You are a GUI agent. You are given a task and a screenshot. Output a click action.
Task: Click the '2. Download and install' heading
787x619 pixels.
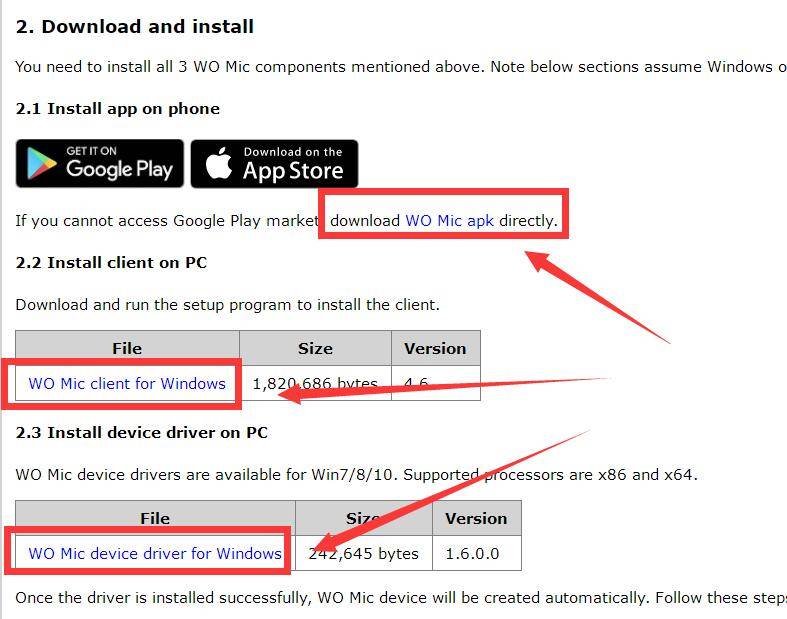[x=135, y=27]
